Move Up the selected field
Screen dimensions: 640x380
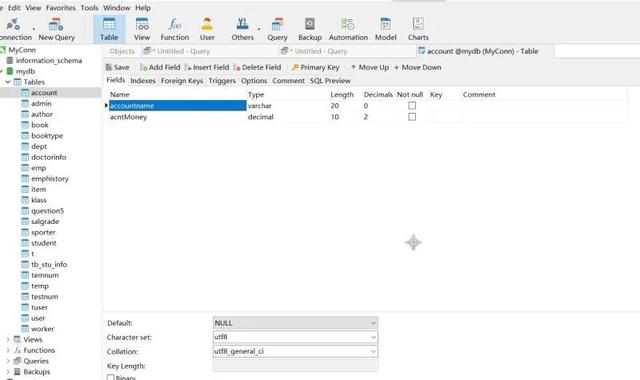pyautogui.click(x=370, y=67)
